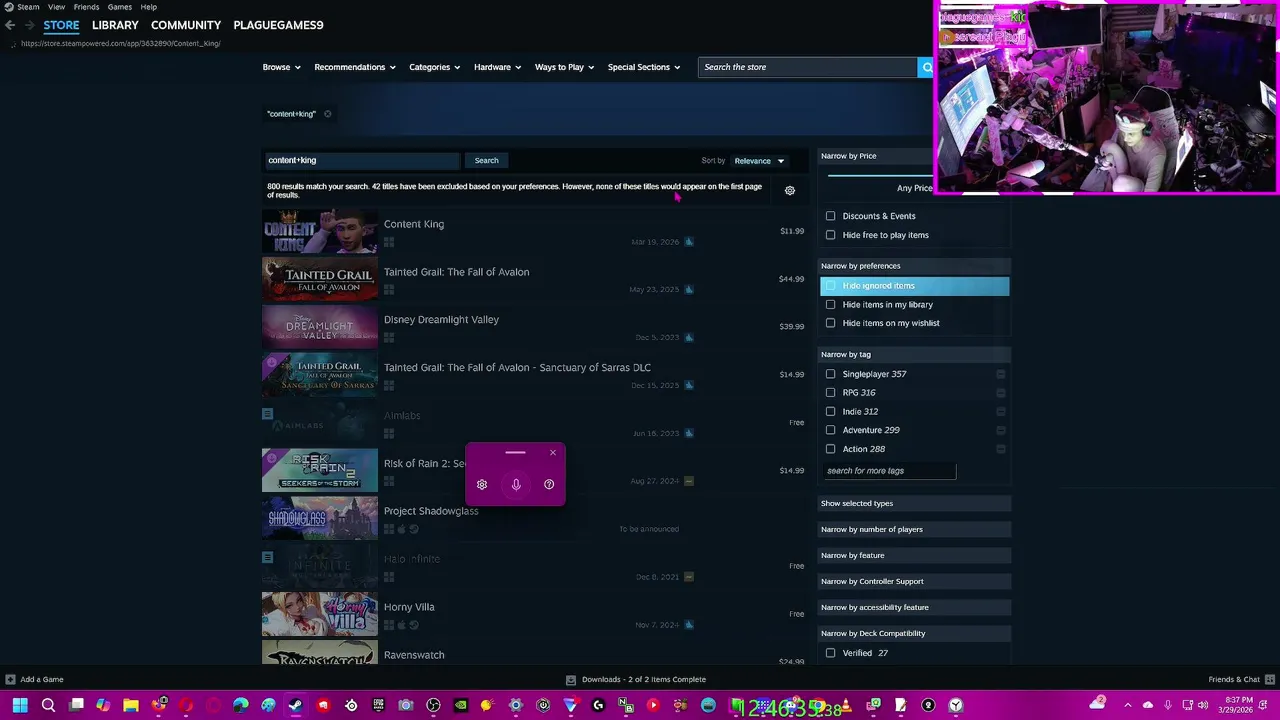Click the Downloads status icon
Image resolution: width=1280 pixels, height=720 pixels.
point(571,679)
